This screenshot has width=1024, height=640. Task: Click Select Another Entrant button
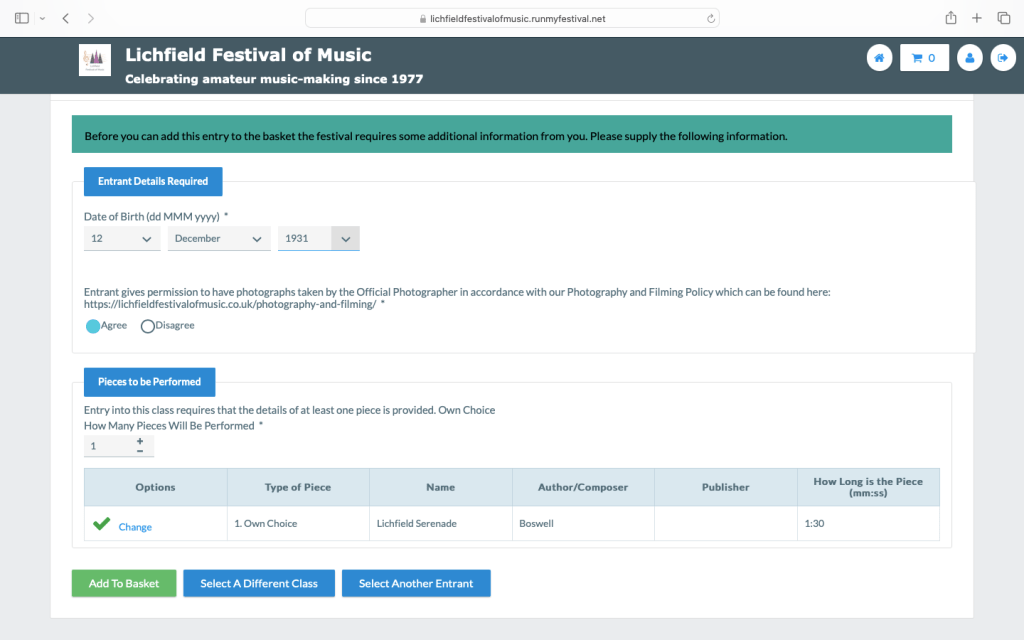point(416,583)
